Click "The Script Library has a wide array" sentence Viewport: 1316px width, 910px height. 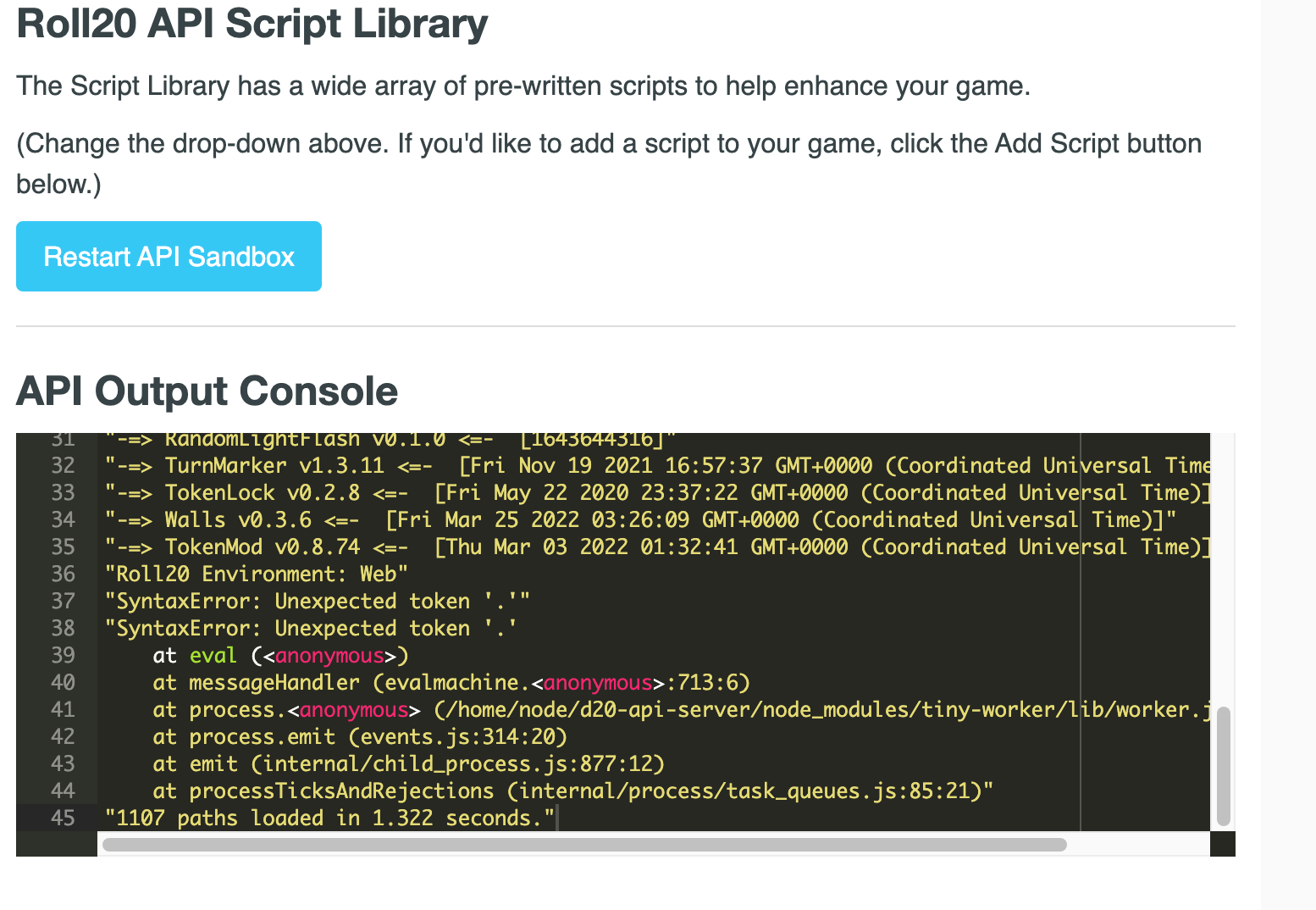point(523,86)
